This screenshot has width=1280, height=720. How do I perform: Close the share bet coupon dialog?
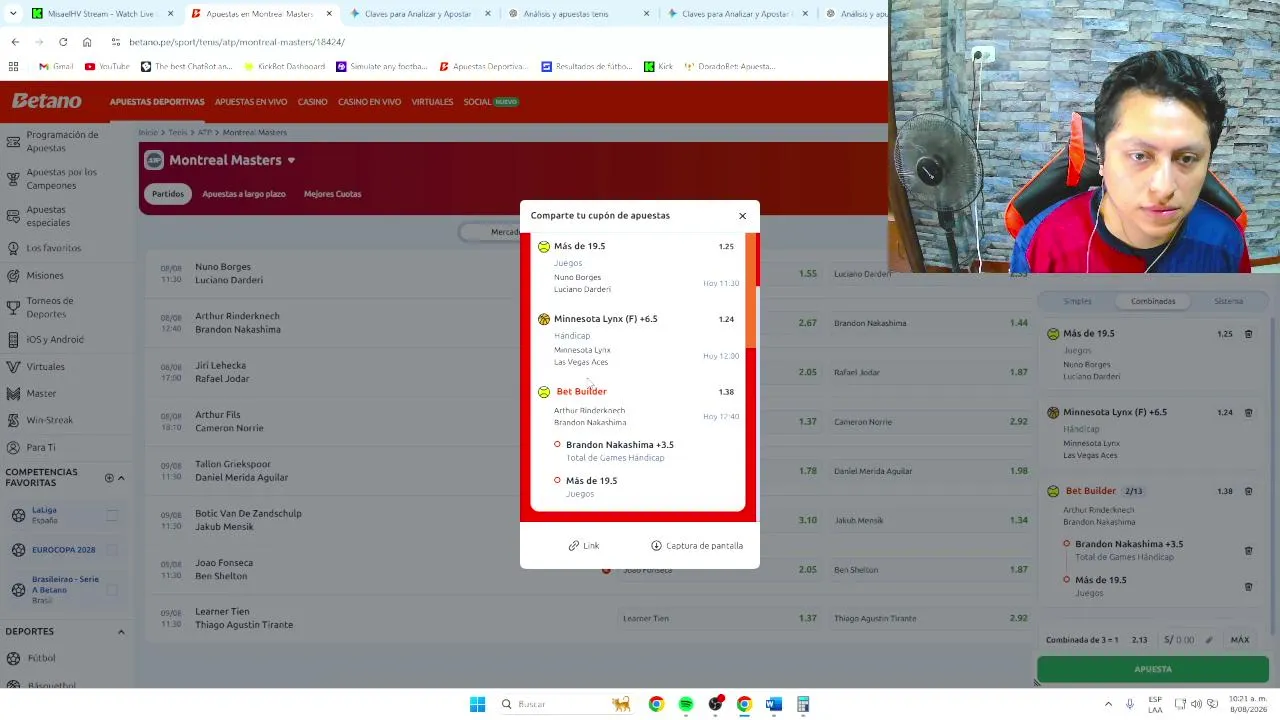[742, 216]
